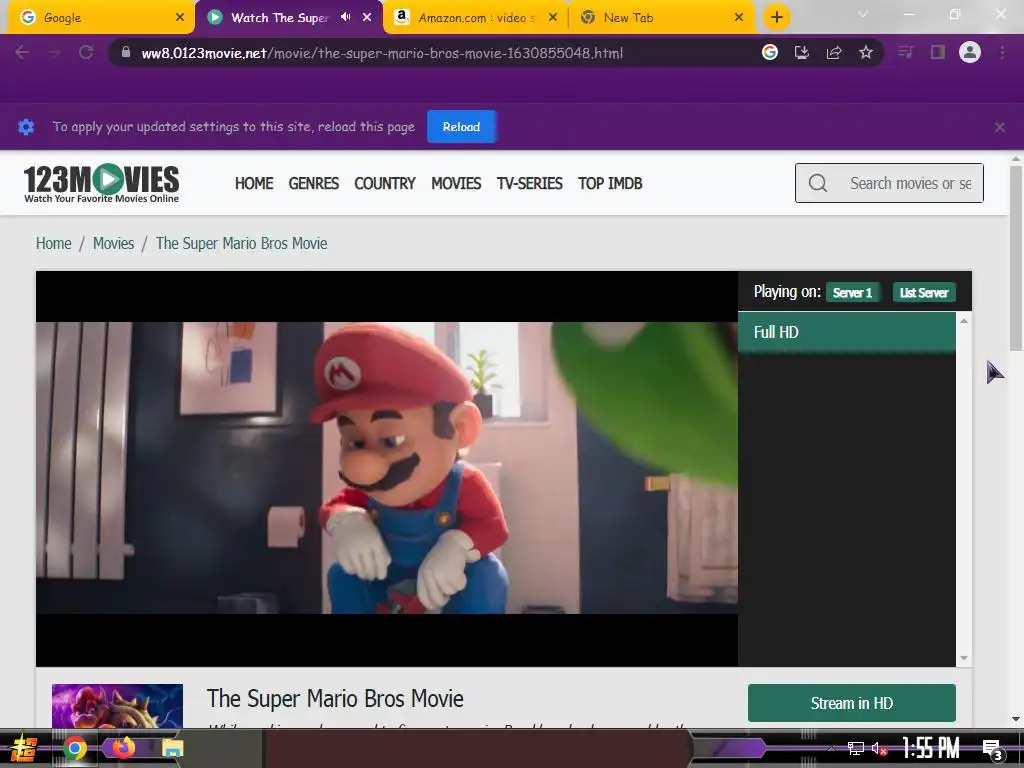Screen dimensions: 1024x768
Task: Click the address bar URL
Action: point(382,53)
